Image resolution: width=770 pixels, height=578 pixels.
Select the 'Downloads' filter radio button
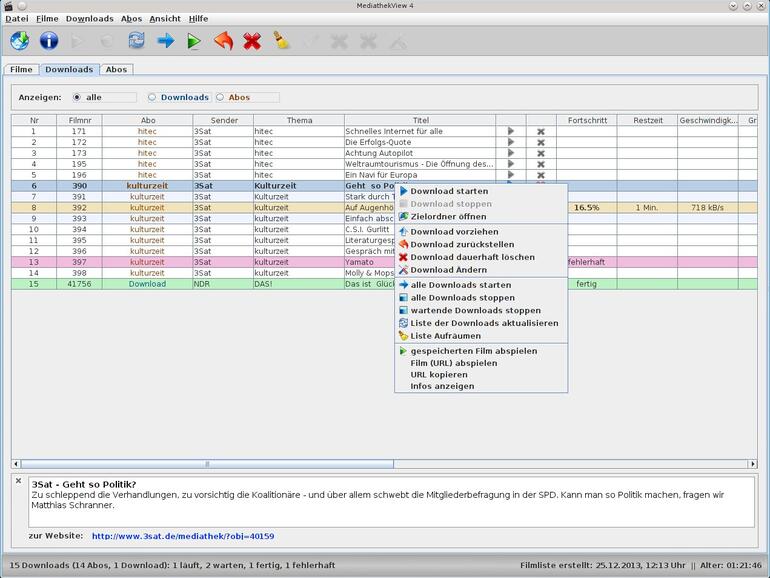click(152, 97)
